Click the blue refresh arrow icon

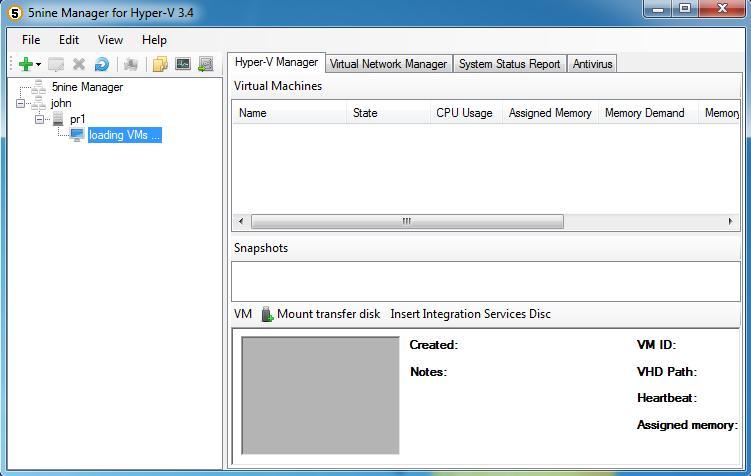point(102,64)
